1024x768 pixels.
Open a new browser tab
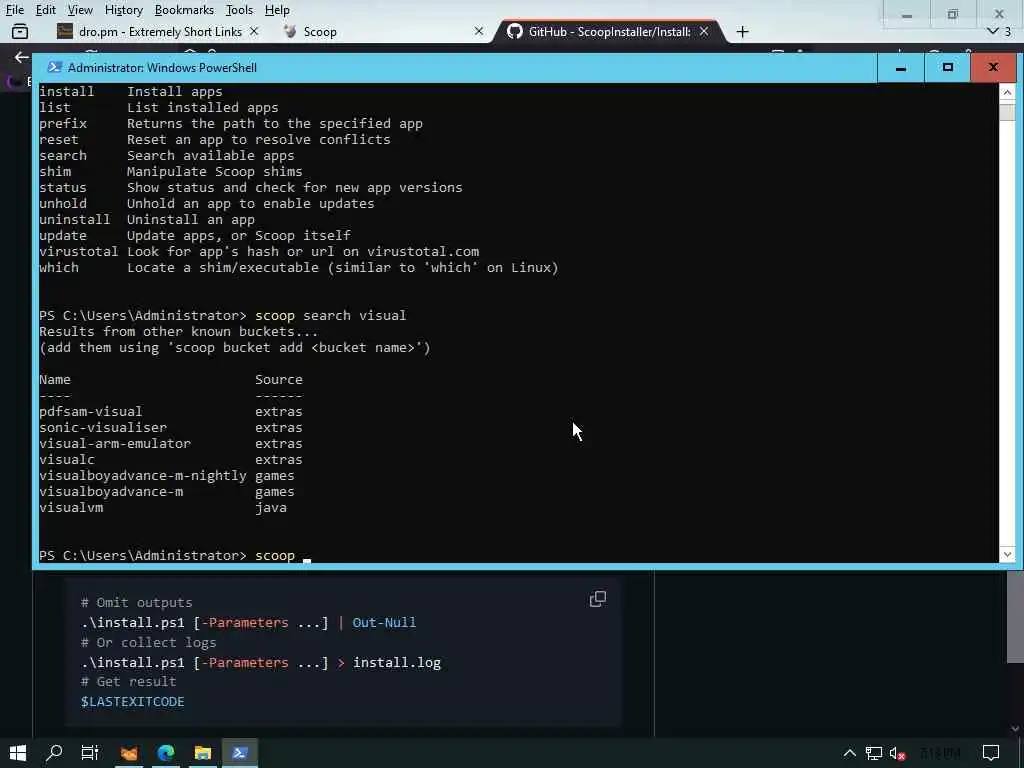(x=743, y=31)
